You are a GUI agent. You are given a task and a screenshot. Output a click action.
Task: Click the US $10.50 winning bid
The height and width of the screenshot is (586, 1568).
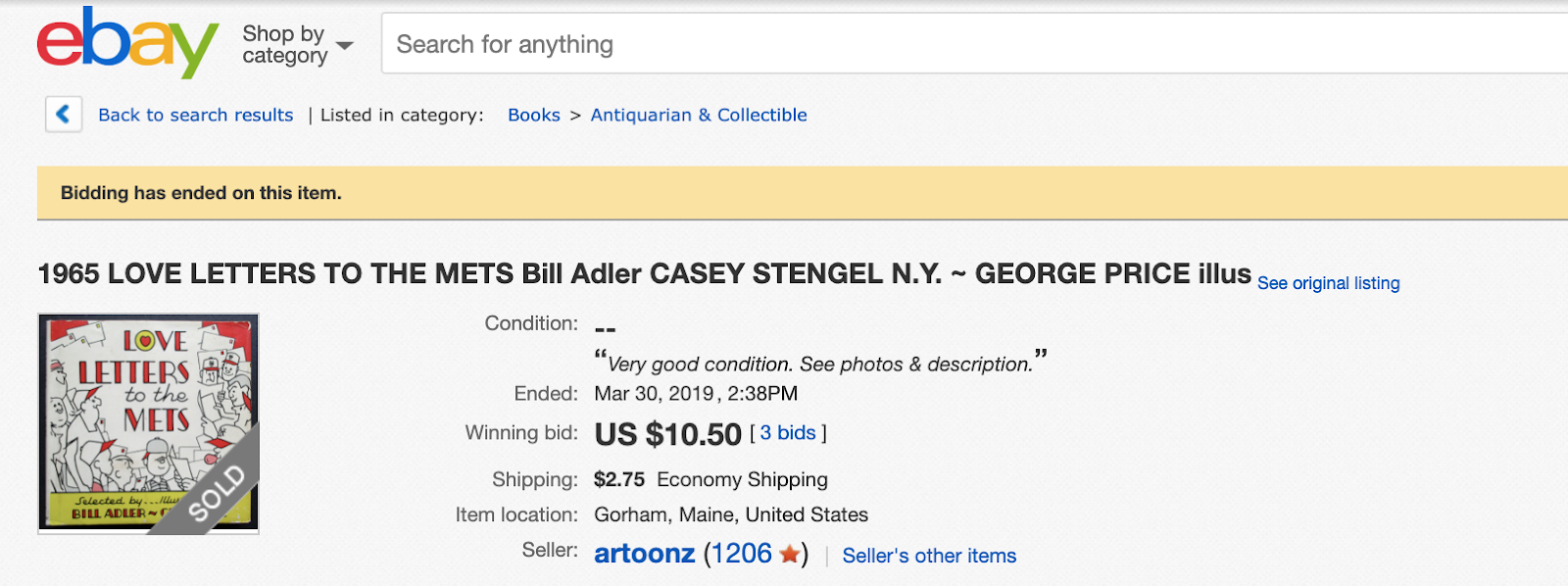click(668, 434)
